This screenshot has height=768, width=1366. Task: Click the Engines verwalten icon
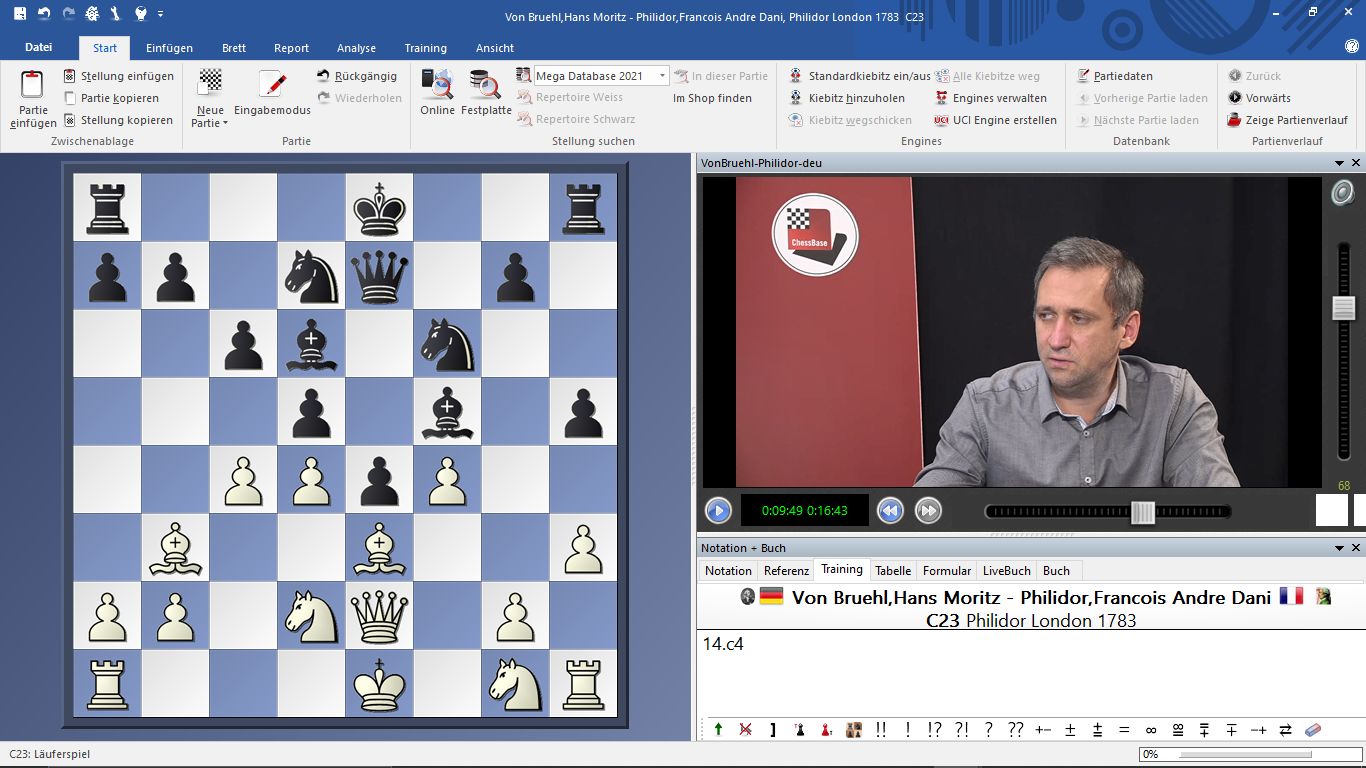(x=942, y=98)
